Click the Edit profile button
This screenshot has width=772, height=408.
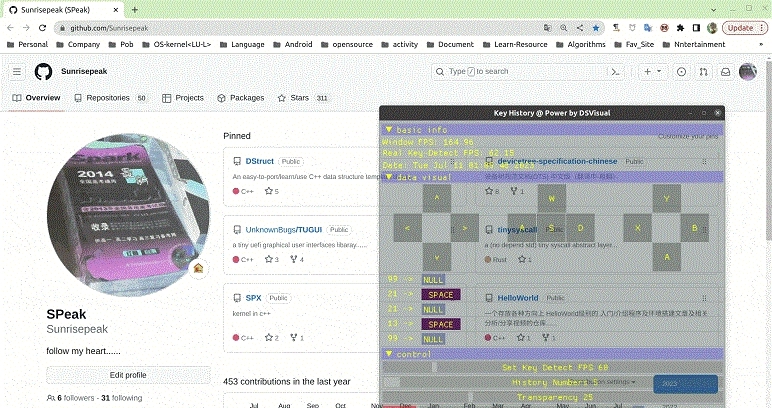point(128,375)
